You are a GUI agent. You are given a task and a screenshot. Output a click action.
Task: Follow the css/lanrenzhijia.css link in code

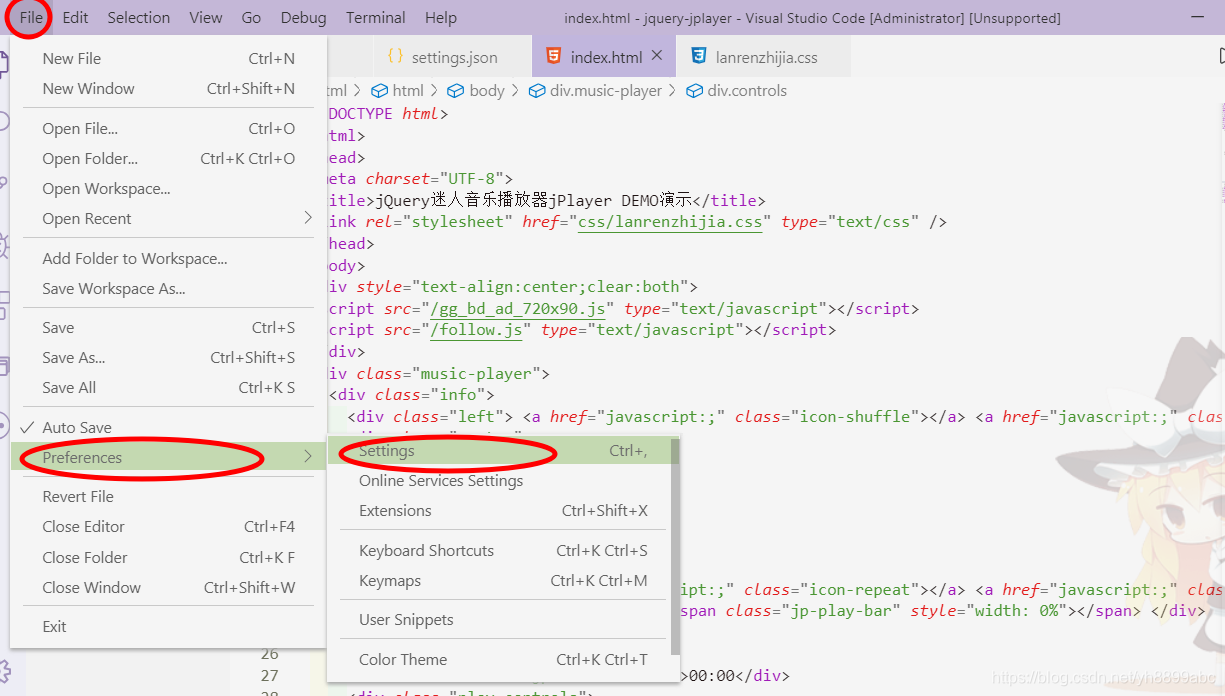tap(670, 222)
